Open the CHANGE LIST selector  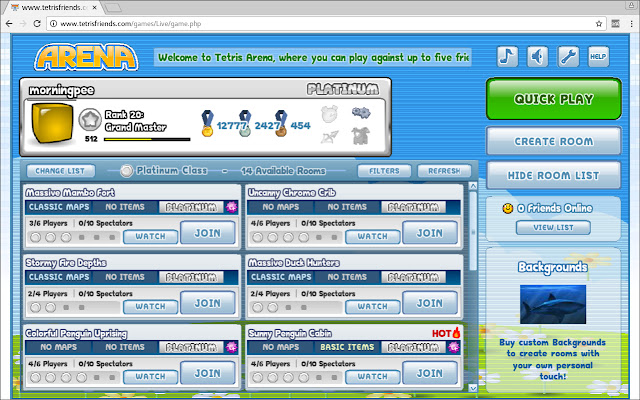pyautogui.click(x=60, y=171)
